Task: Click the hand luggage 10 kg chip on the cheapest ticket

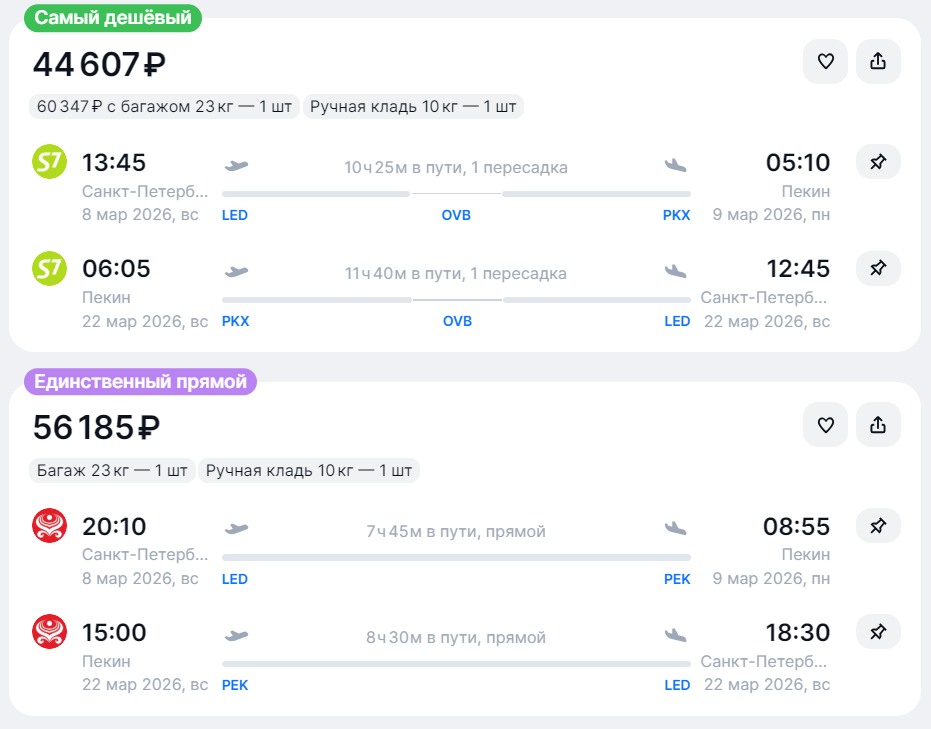Action: click(413, 107)
